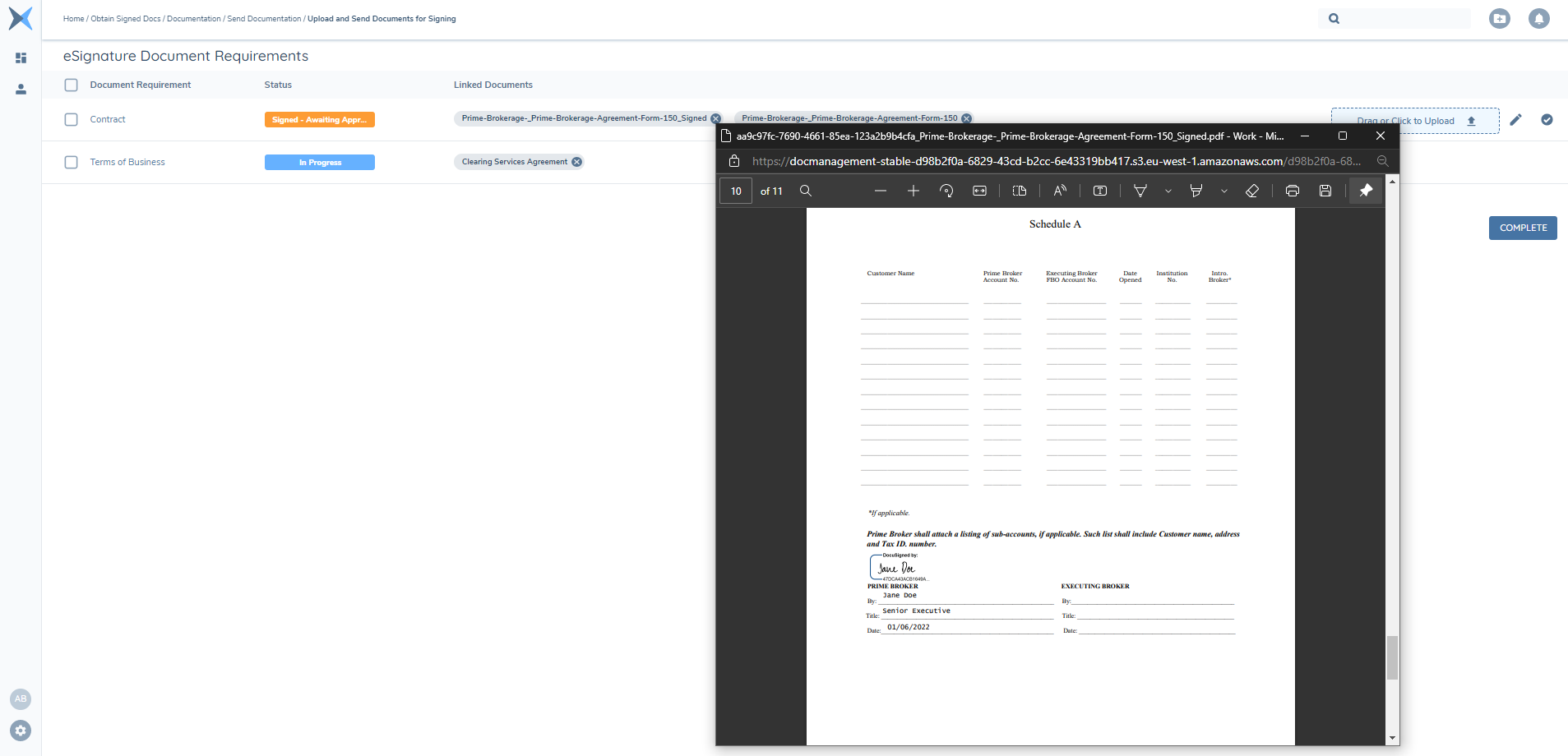The image size is (1568, 756).
Task: Tick the Contract row checkbox
Action: [x=72, y=120]
